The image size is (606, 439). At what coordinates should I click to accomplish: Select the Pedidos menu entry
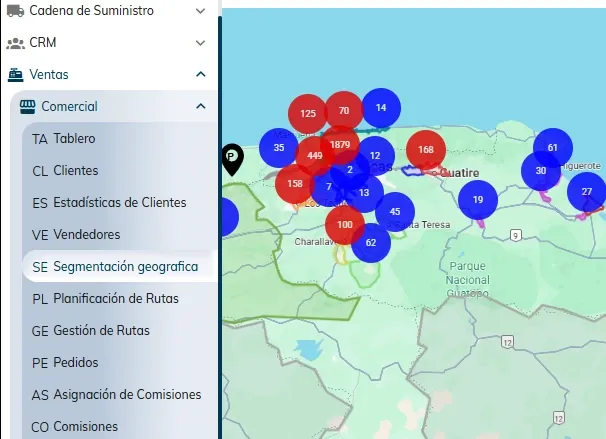tap(75, 362)
